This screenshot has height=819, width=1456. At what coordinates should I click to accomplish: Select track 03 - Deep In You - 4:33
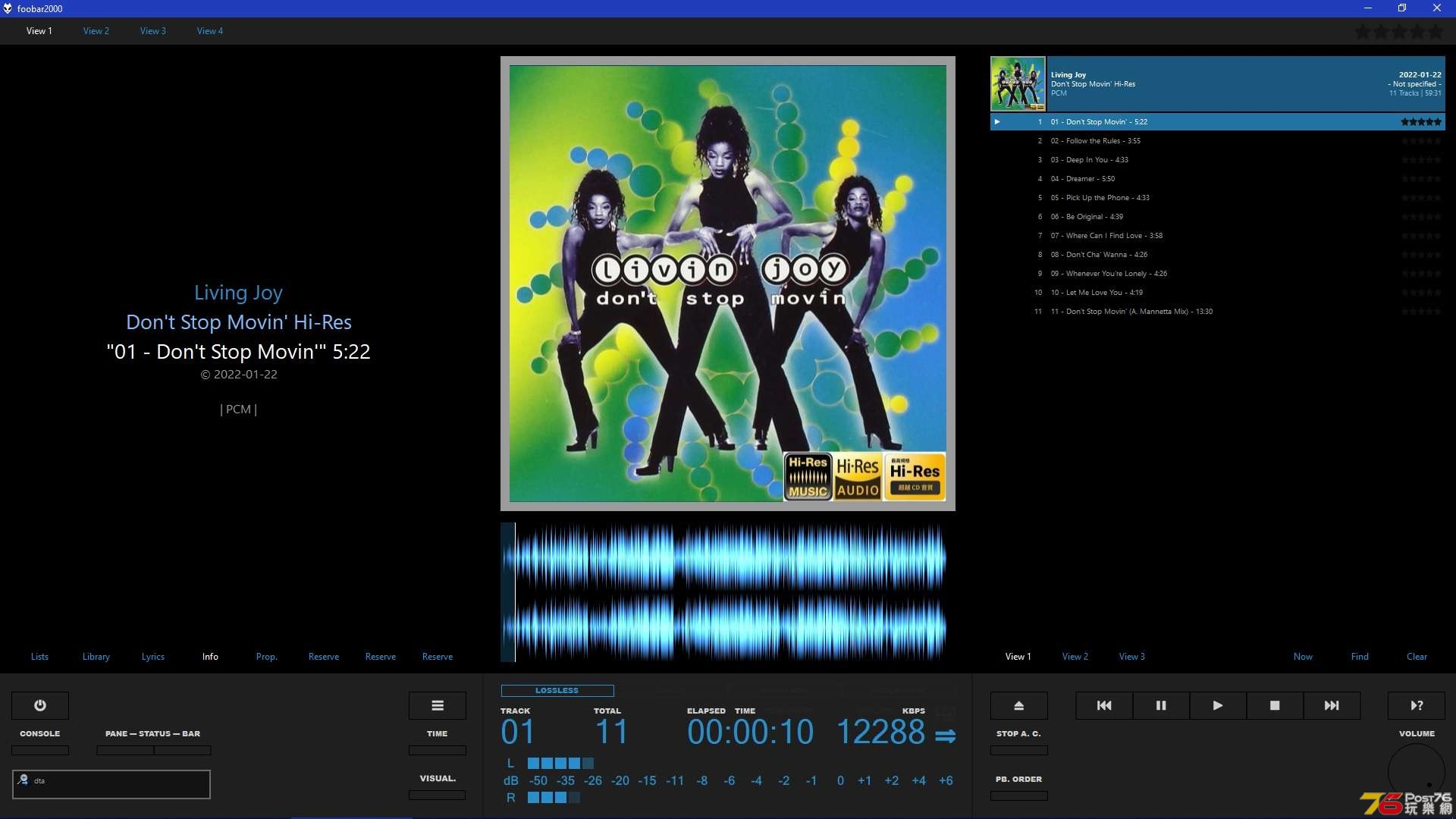point(1217,159)
